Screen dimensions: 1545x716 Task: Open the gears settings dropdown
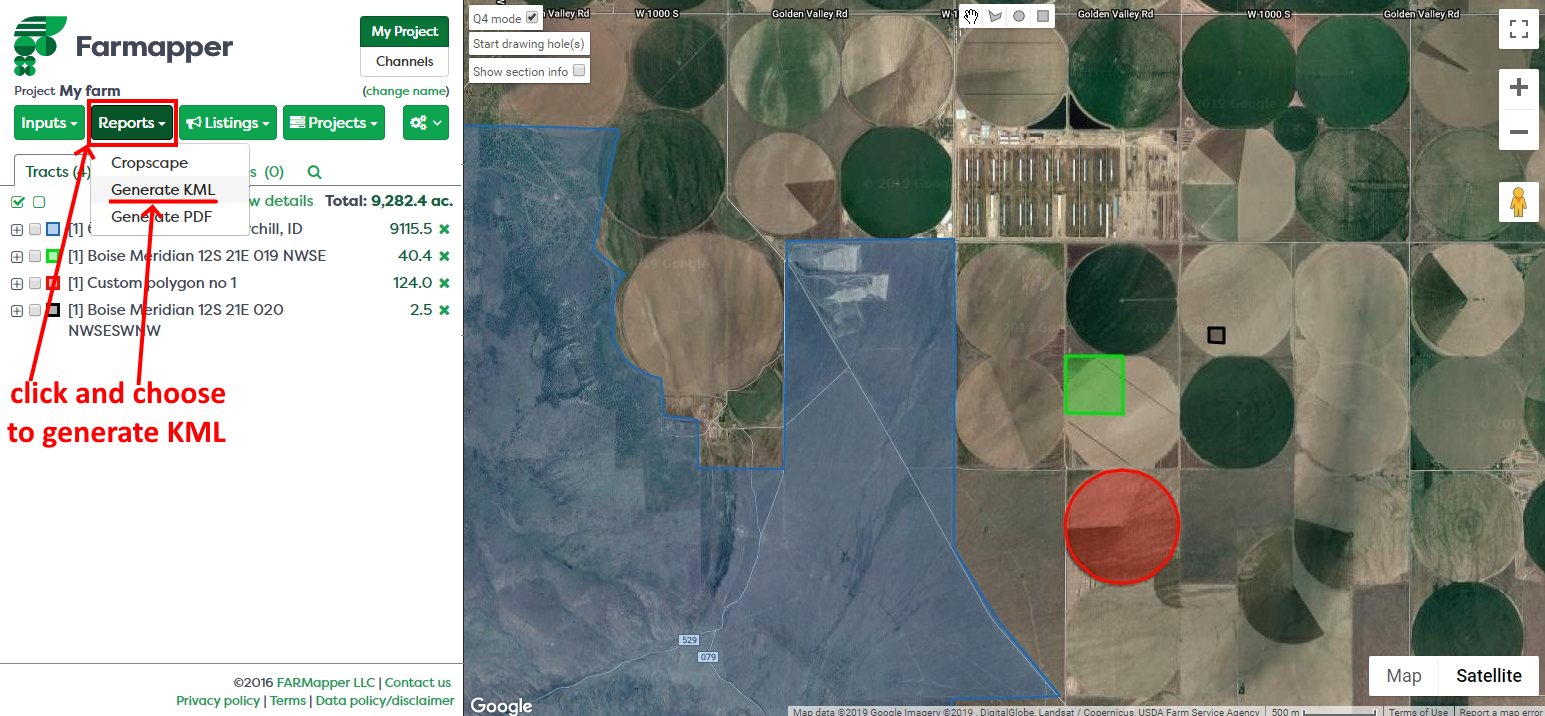coord(425,123)
